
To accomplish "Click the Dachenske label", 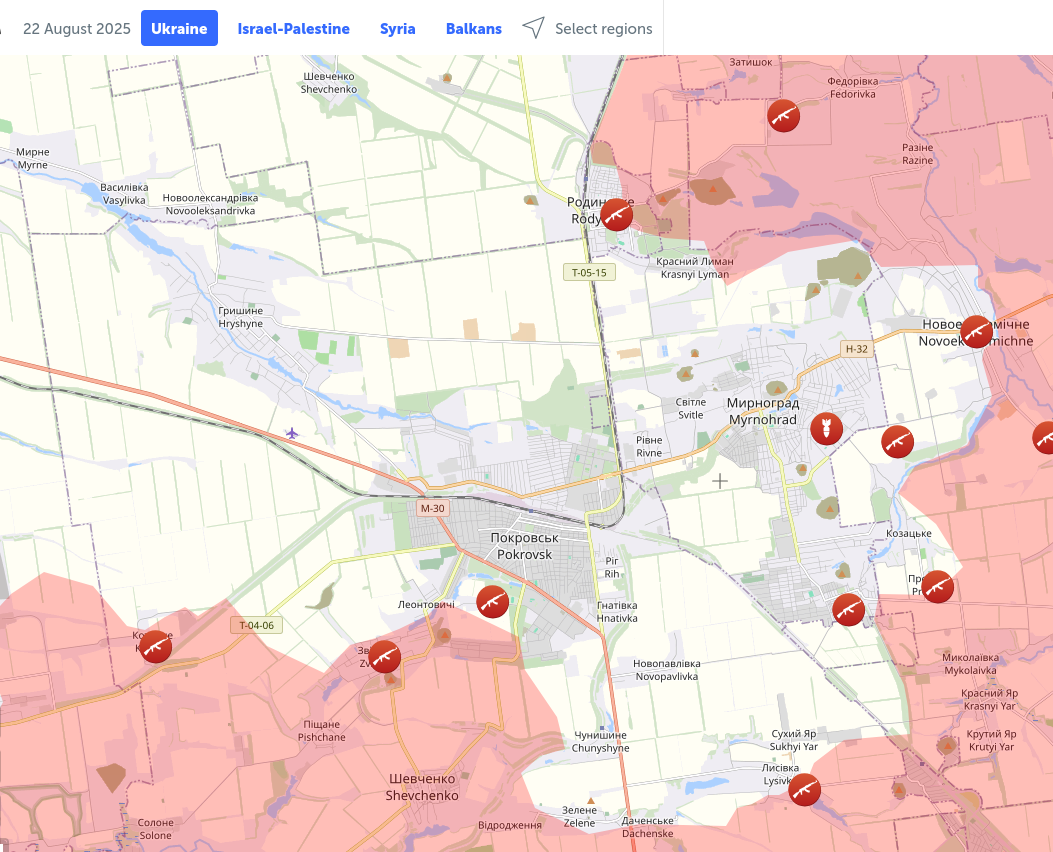I will (647, 827).
